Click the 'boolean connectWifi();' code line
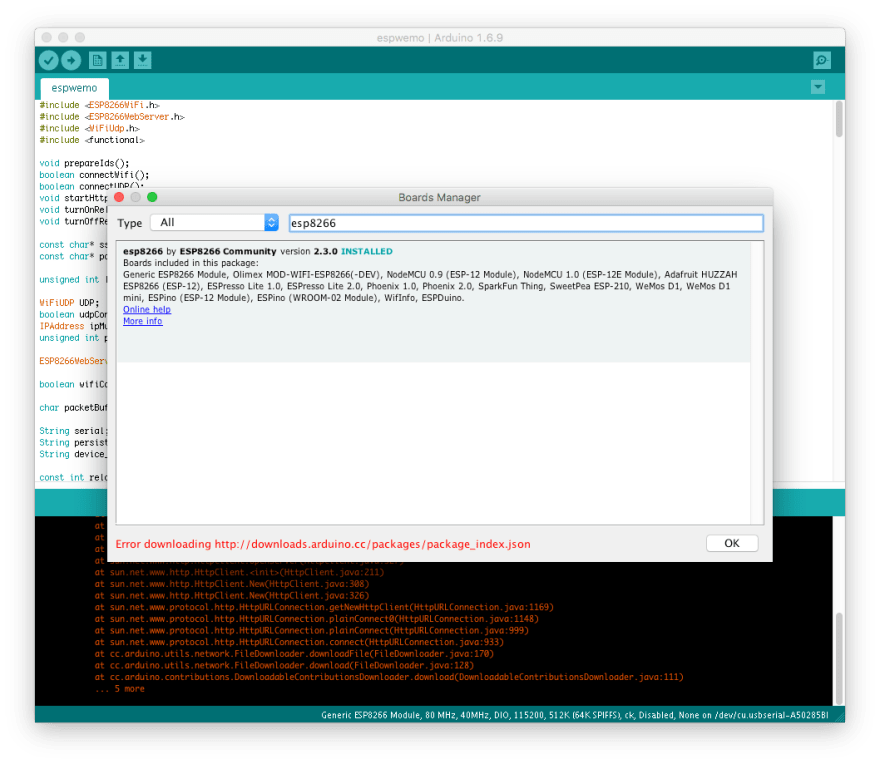880x764 pixels. point(94,175)
